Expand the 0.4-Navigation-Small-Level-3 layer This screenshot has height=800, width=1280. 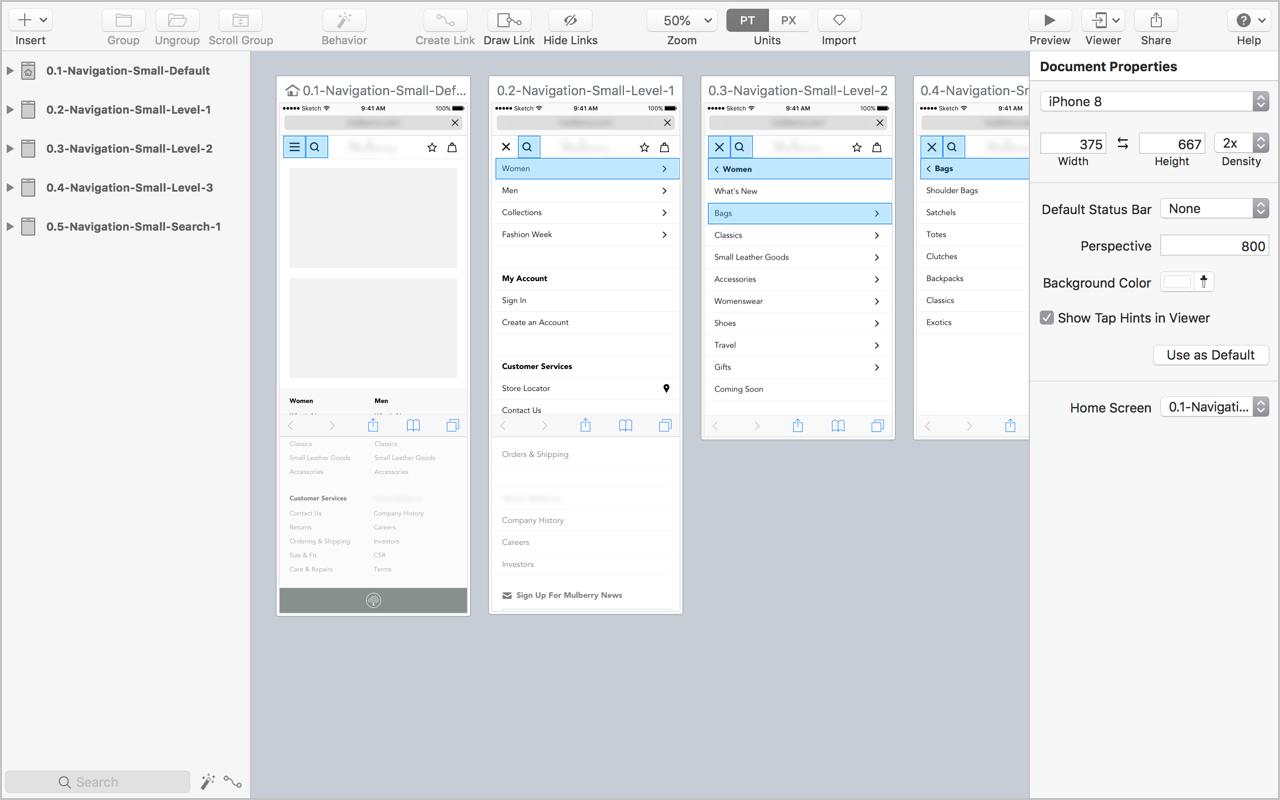pos(10,188)
